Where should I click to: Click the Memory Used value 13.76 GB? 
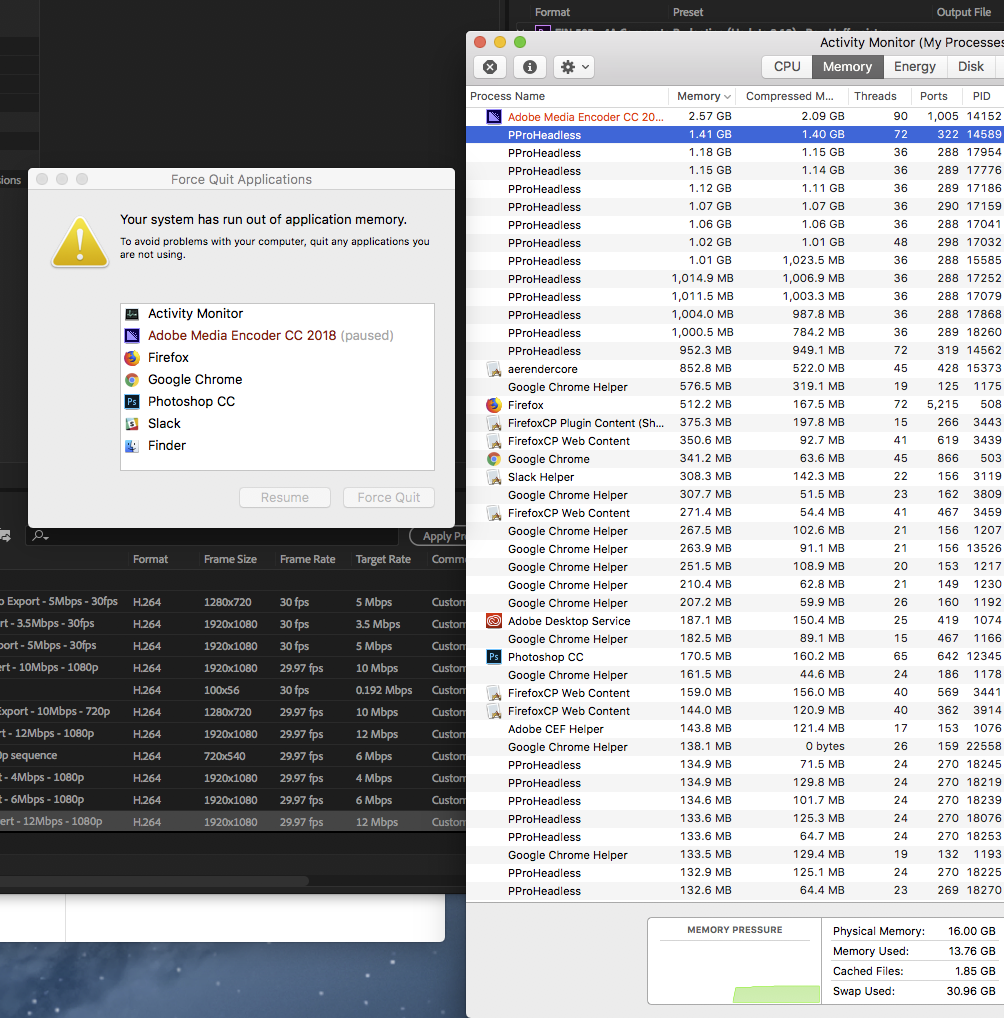click(x=970, y=951)
